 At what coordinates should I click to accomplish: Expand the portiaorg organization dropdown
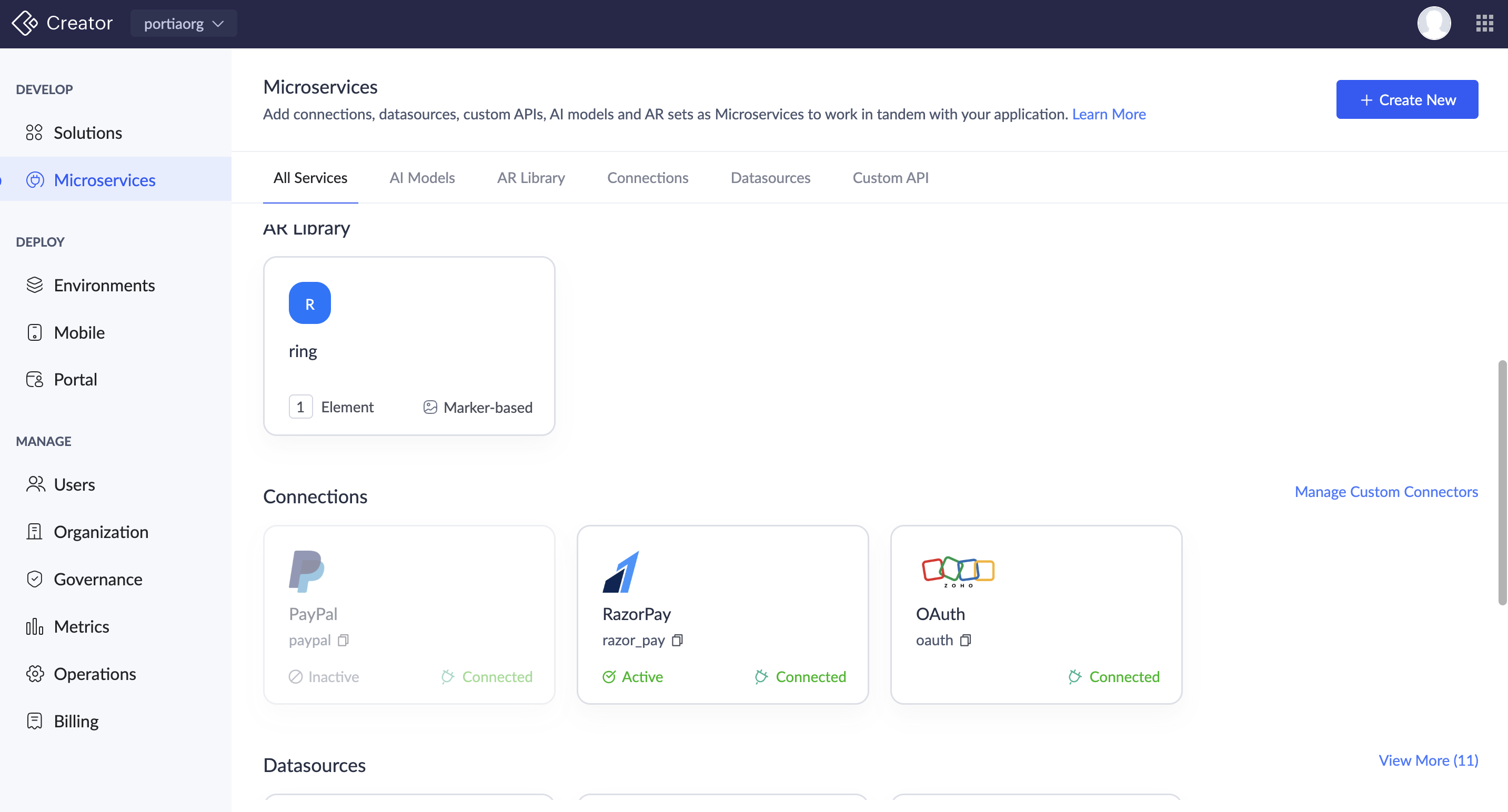pyautogui.click(x=183, y=23)
